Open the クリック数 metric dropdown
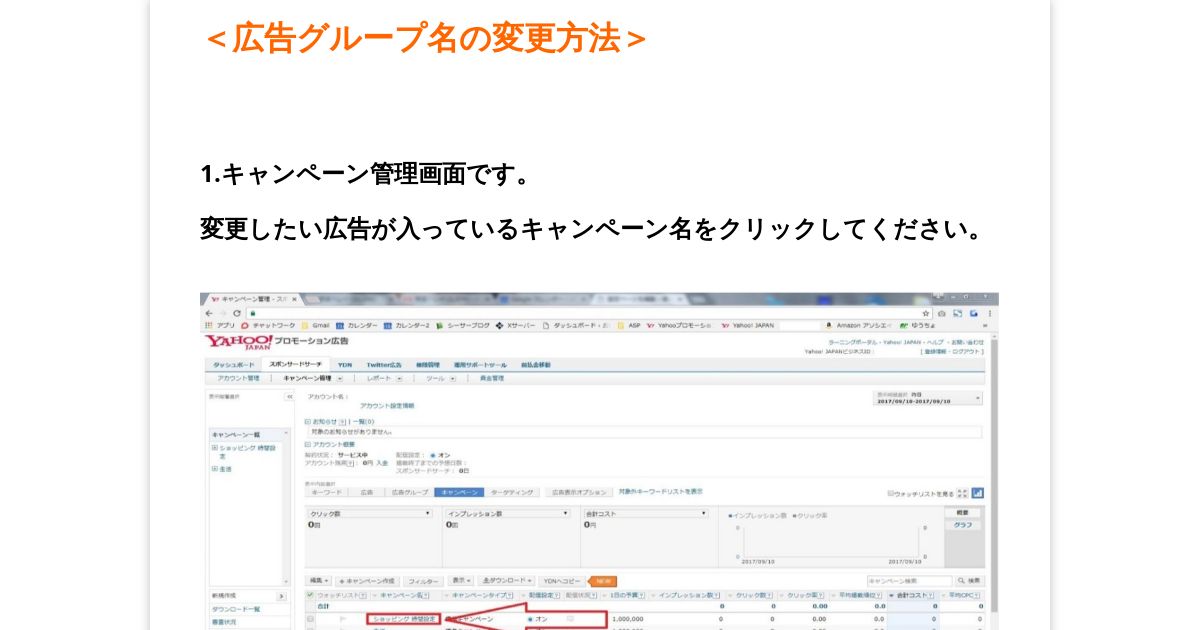This screenshot has width=1200, height=630. tap(369, 514)
